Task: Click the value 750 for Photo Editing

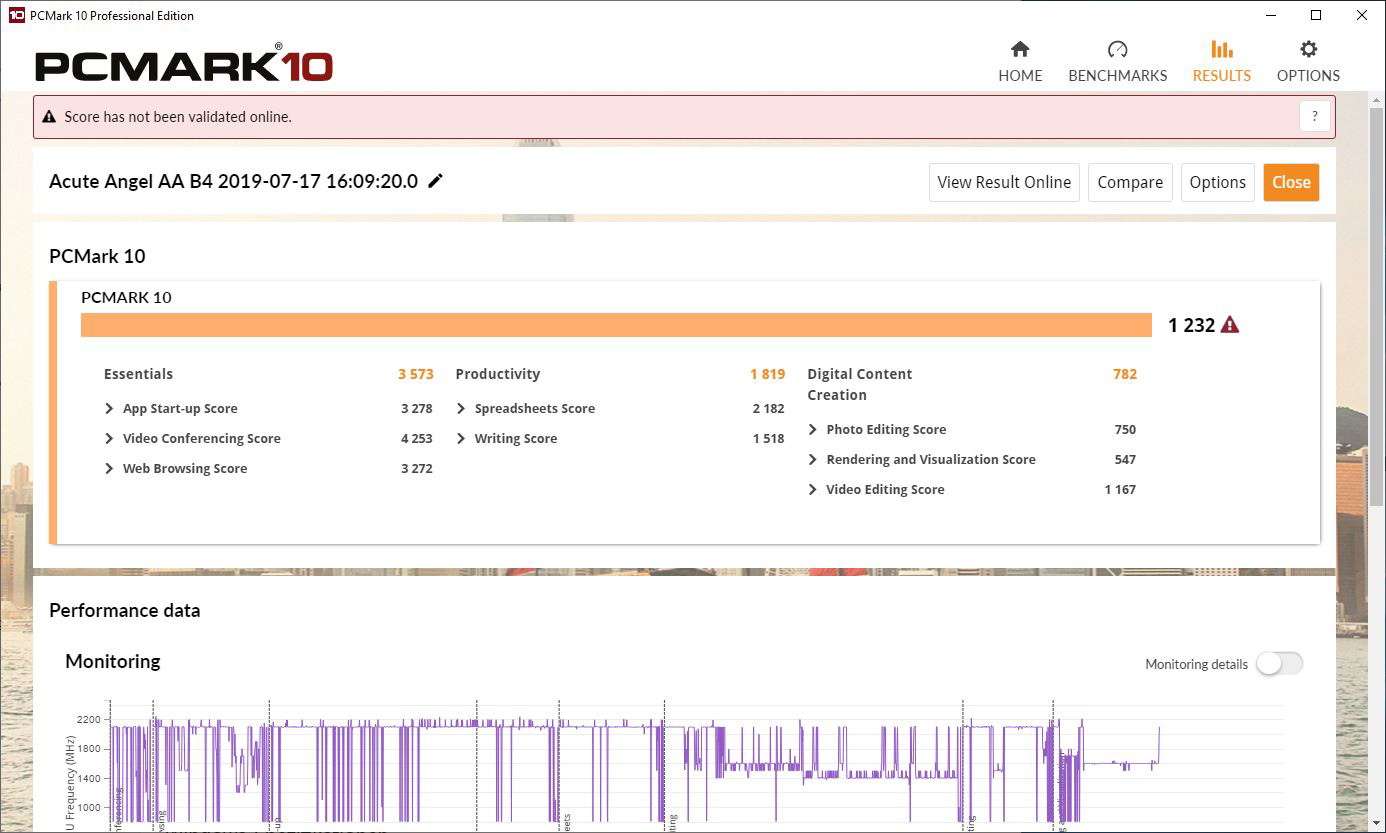Action: (x=1125, y=429)
